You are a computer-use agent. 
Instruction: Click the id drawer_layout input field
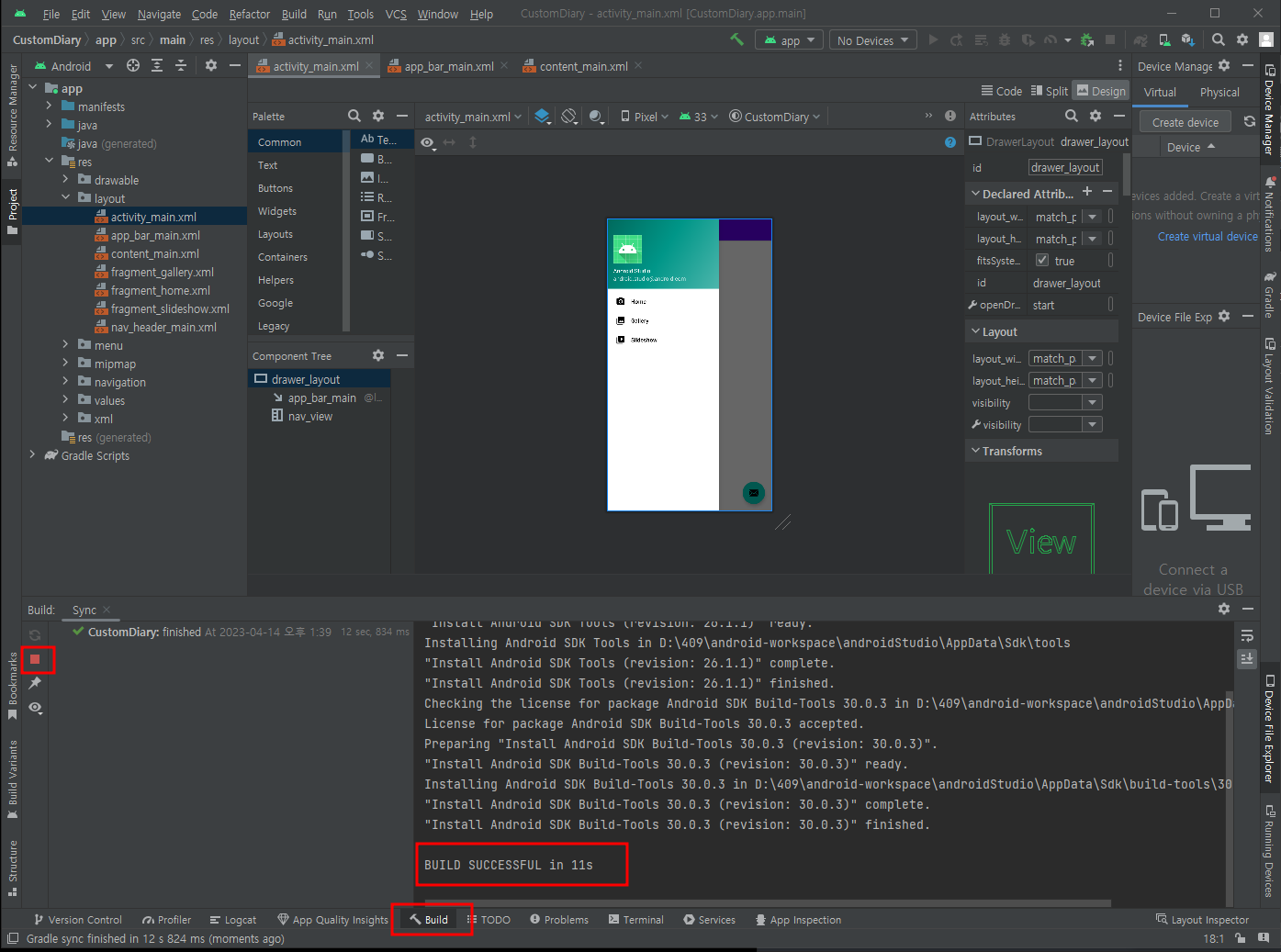coord(1065,167)
